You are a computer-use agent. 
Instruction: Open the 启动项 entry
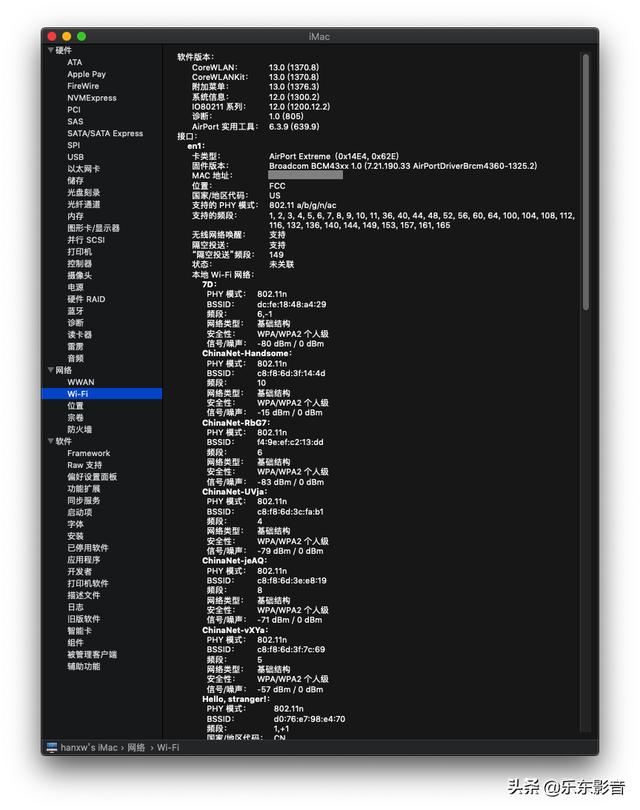point(80,512)
